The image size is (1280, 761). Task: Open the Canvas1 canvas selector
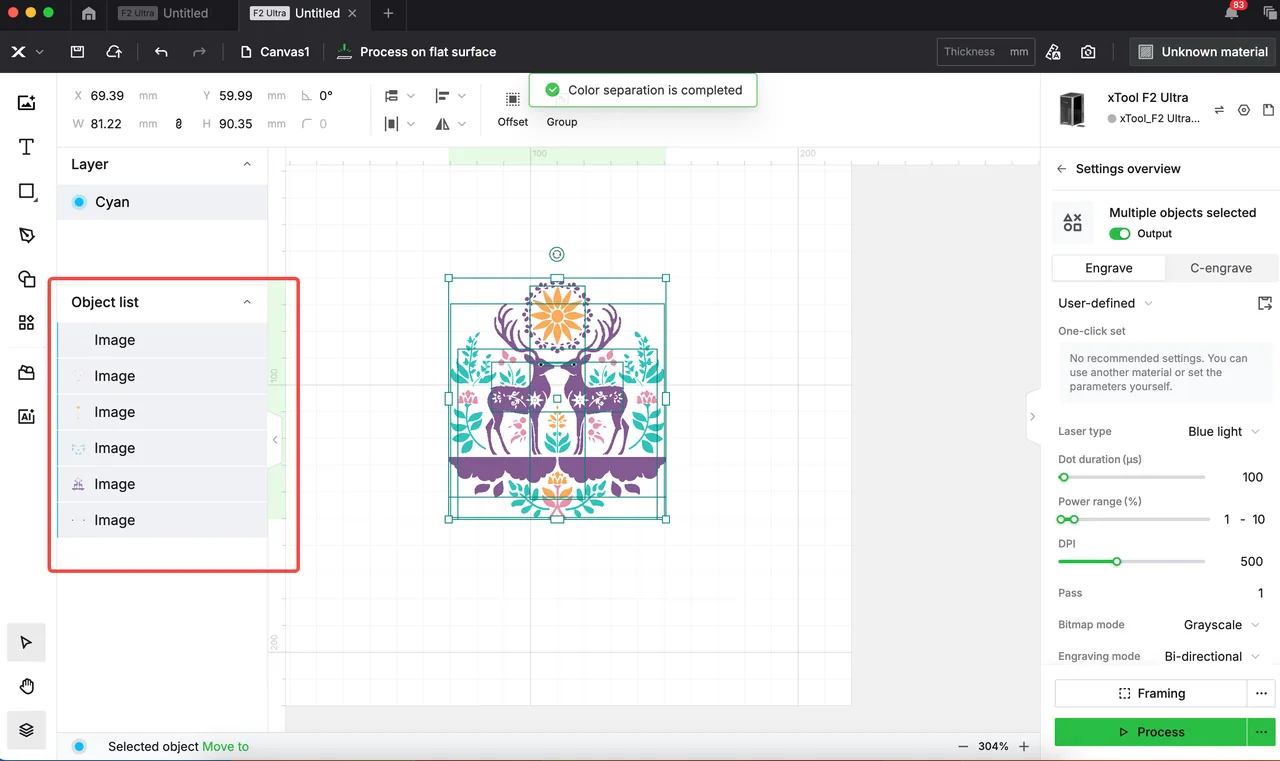(x=276, y=52)
